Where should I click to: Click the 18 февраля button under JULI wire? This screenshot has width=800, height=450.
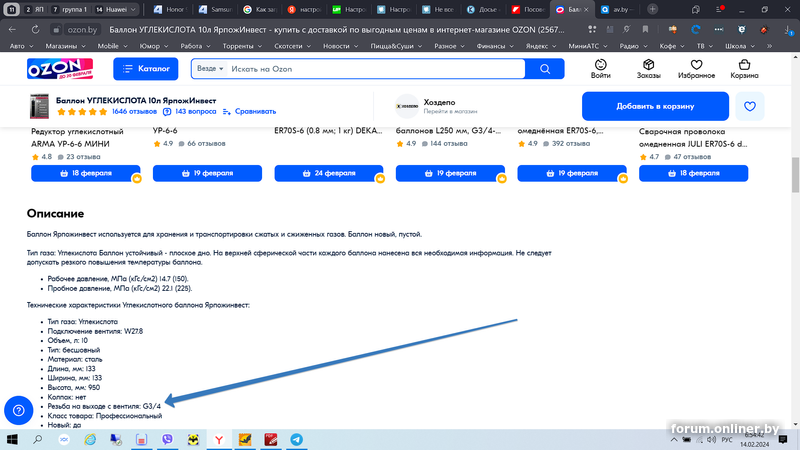tap(693, 173)
